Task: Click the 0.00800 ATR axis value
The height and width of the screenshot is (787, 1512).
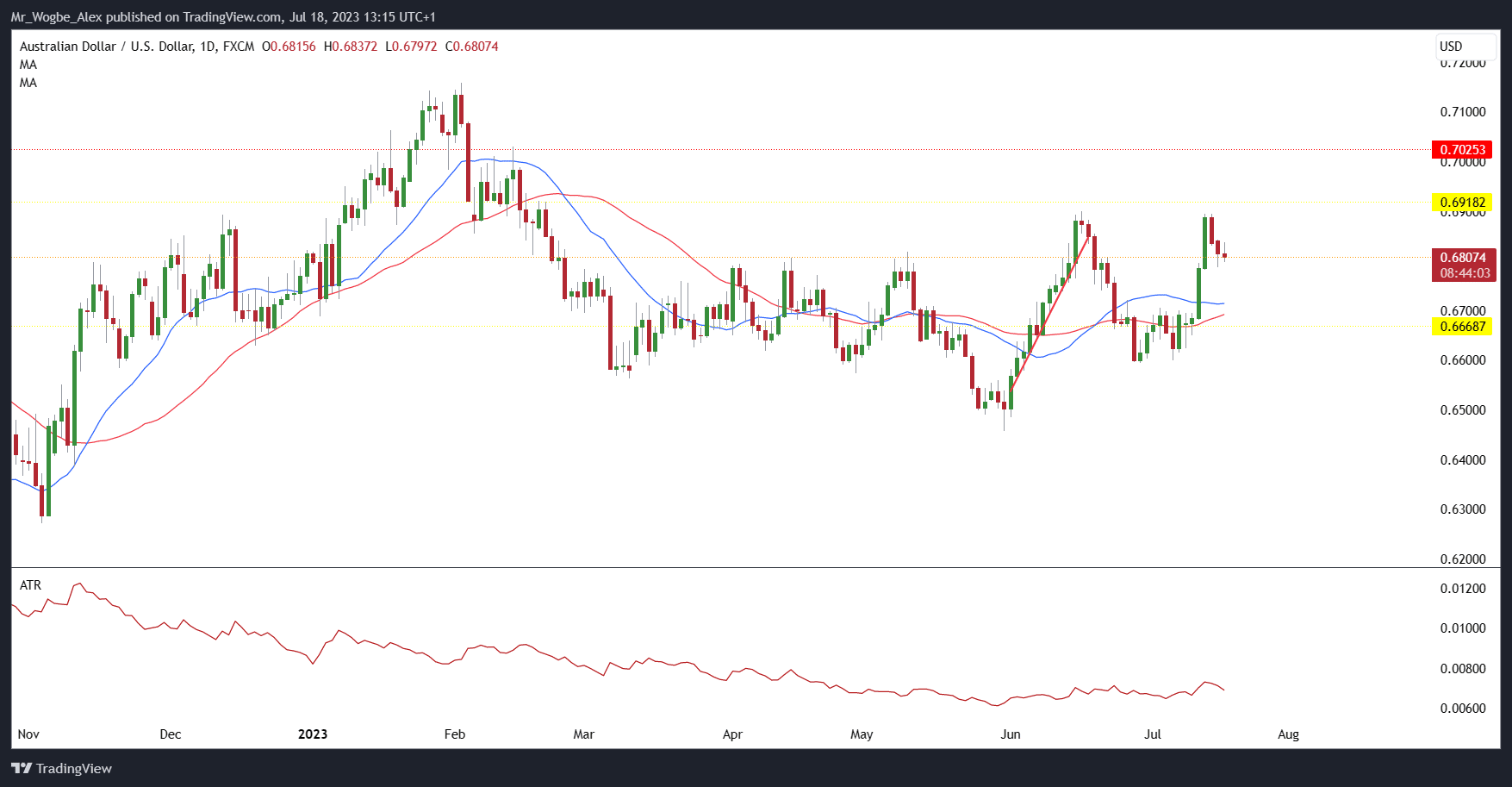Action: point(1463,669)
